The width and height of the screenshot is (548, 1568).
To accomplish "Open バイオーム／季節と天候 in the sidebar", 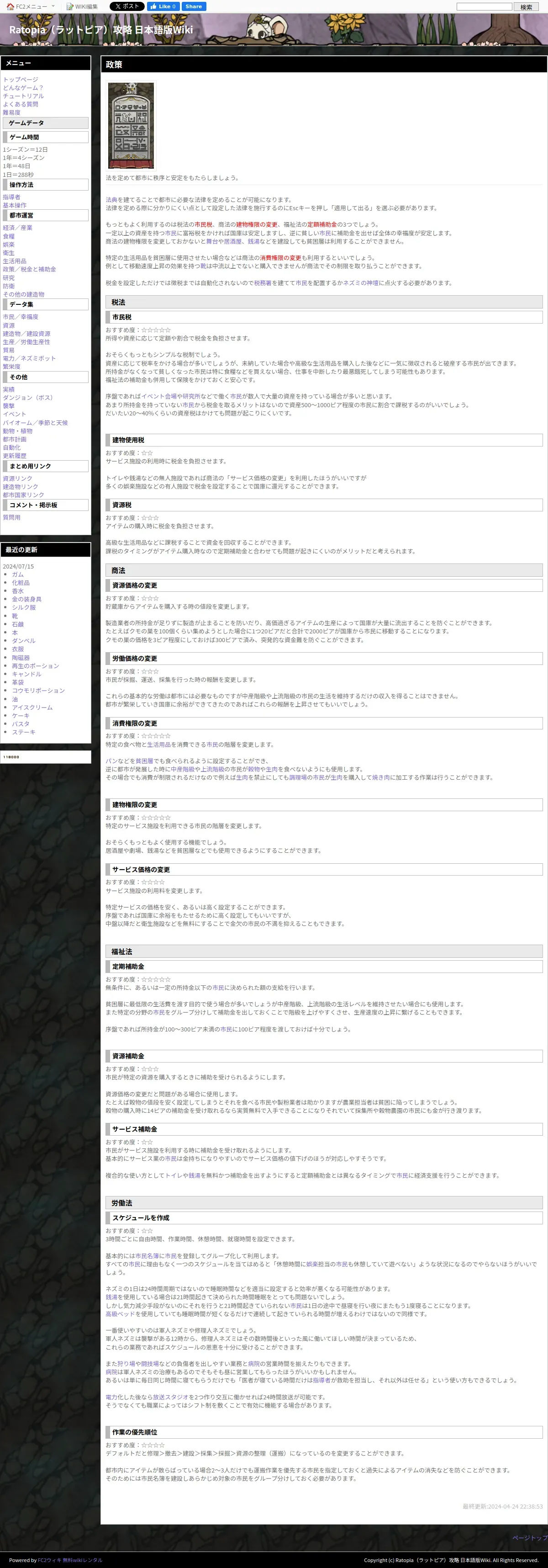I will pyautogui.click(x=35, y=422).
